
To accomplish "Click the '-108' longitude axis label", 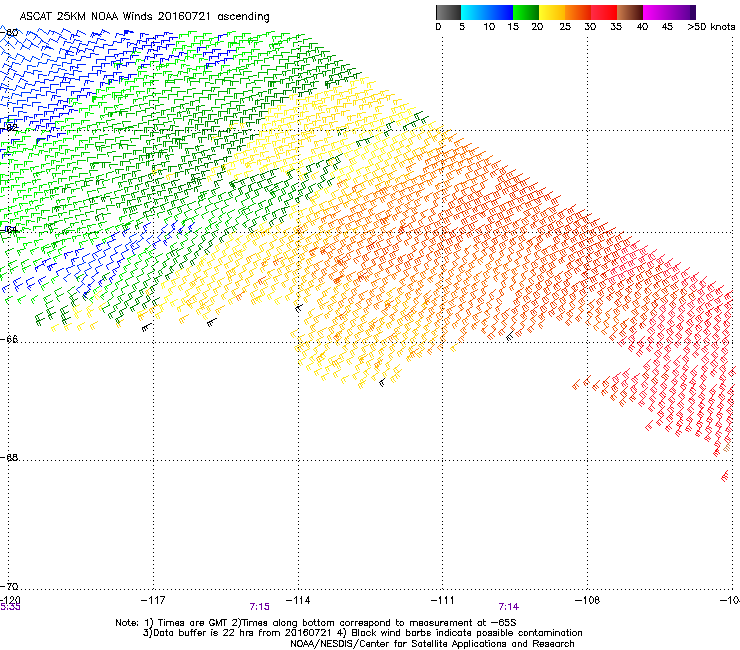I will click(588, 600).
